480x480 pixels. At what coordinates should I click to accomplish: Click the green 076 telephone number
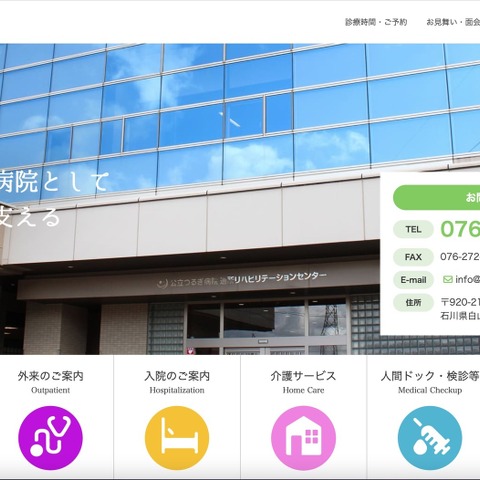pos(460,229)
